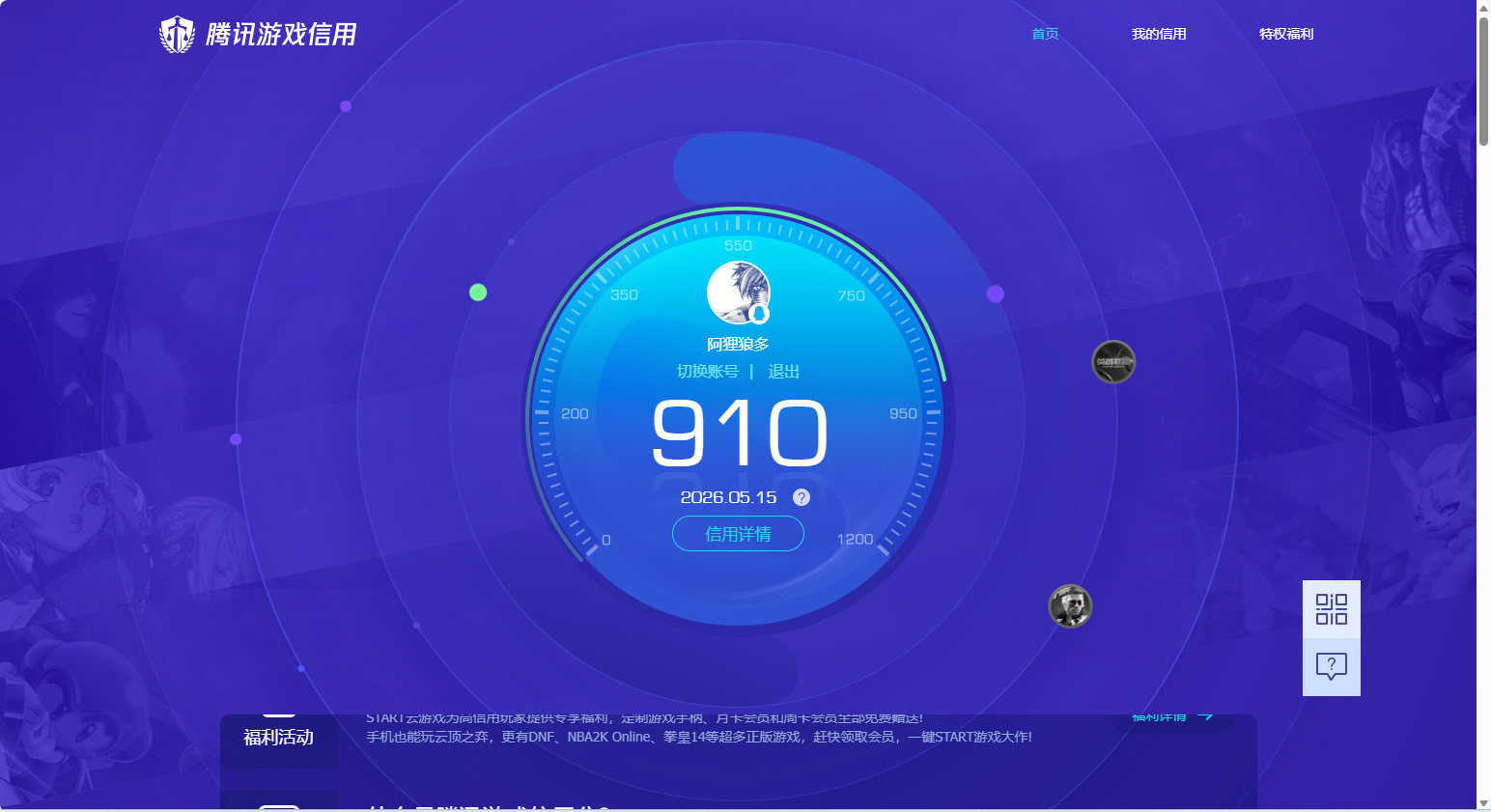Click the scrollbar down arrow
The height and width of the screenshot is (812, 1491).
coord(1483,803)
